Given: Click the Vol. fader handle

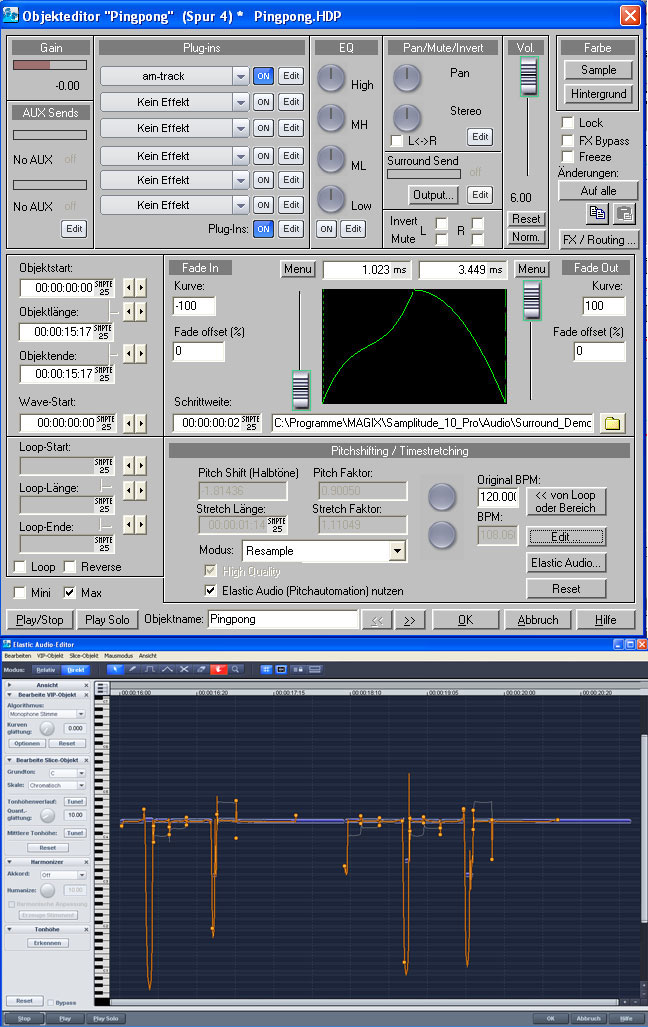Looking at the screenshot, I should click(x=527, y=77).
